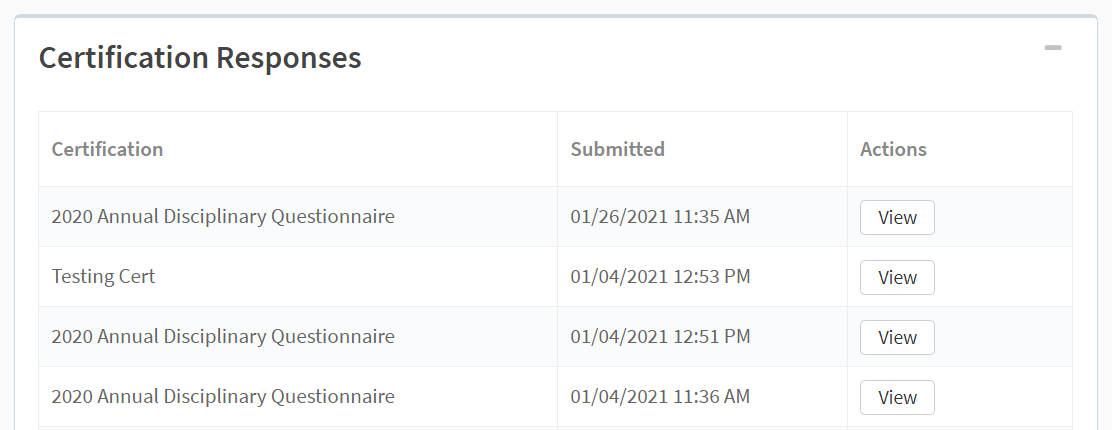Screen dimensions: 1112x430
Task: Click empty space right of Testing Cert's View button
Action: pyautogui.click(x=1003, y=277)
